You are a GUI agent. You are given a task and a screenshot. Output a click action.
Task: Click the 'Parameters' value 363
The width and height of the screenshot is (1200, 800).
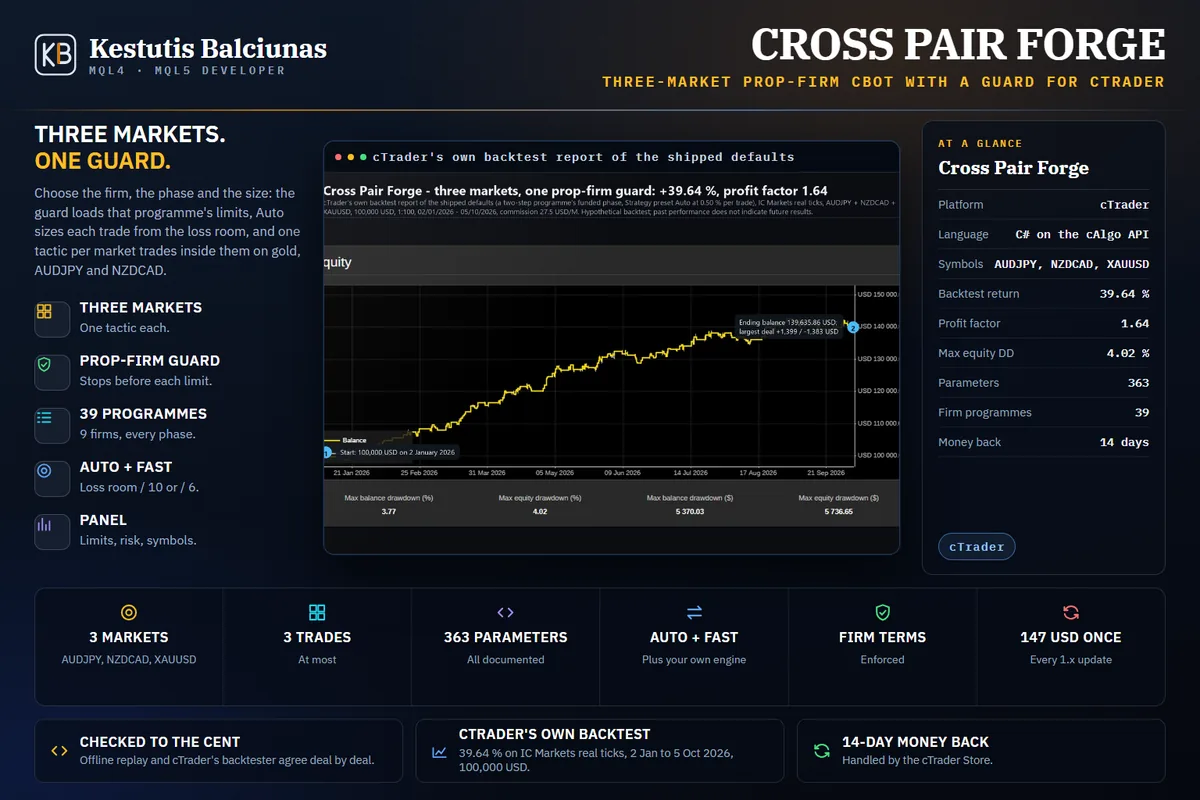(x=1138, y=383)
